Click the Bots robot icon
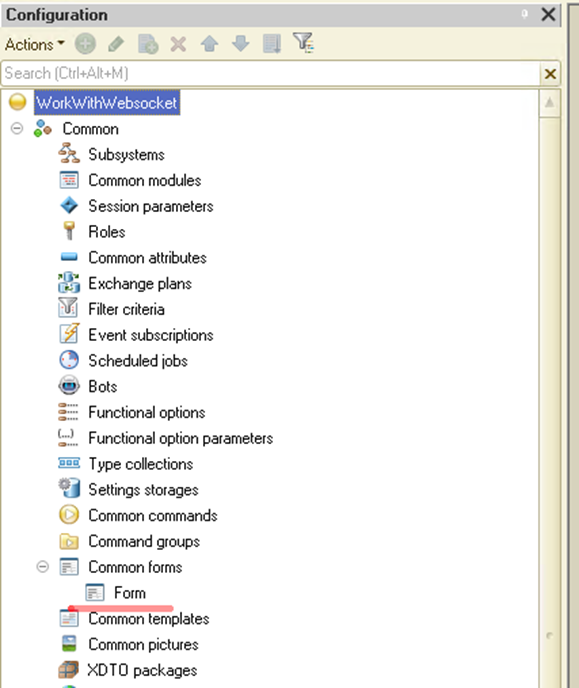 [x=69, y=386]
